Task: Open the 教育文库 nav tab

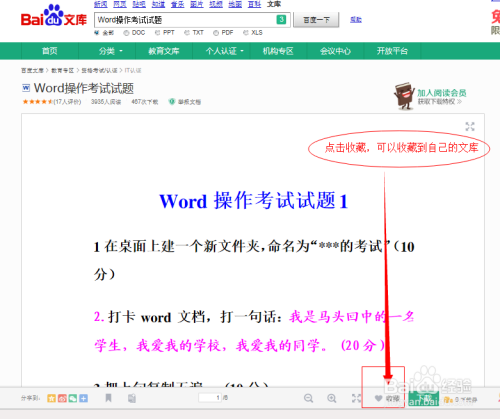Action: click(164, 51)
